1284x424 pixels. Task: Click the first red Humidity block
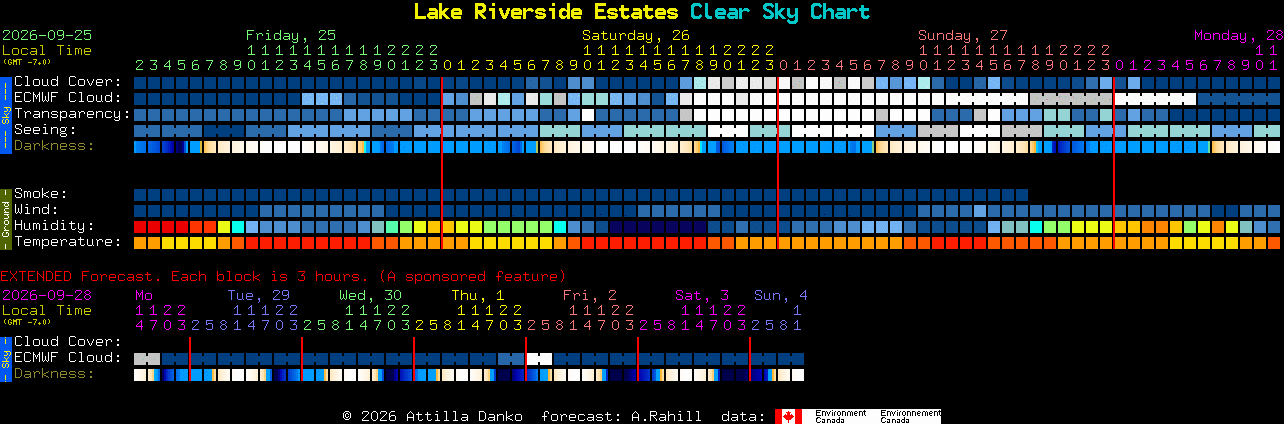click(x=140, y=227)
